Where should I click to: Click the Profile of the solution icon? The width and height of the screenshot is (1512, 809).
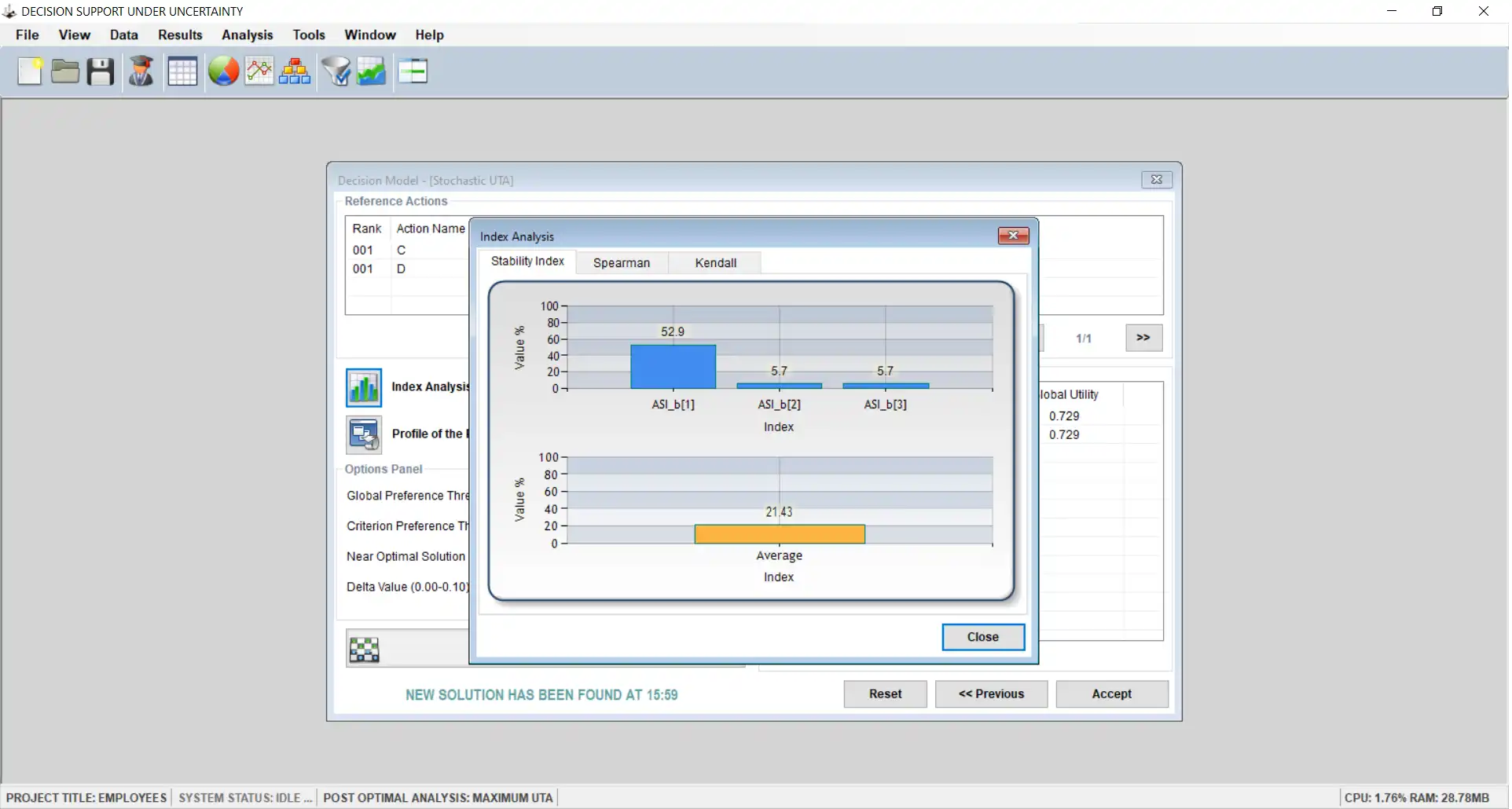364,434
